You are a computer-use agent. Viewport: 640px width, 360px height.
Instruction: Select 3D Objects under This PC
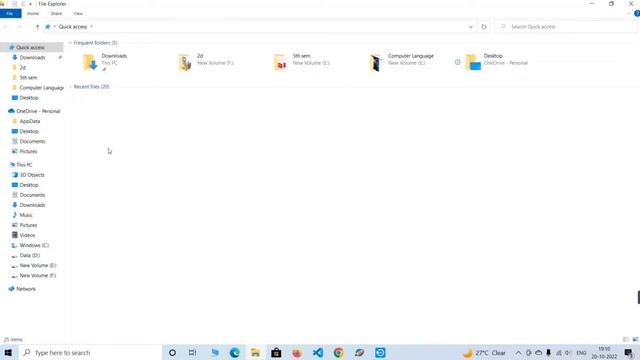[x=32, y=175]
